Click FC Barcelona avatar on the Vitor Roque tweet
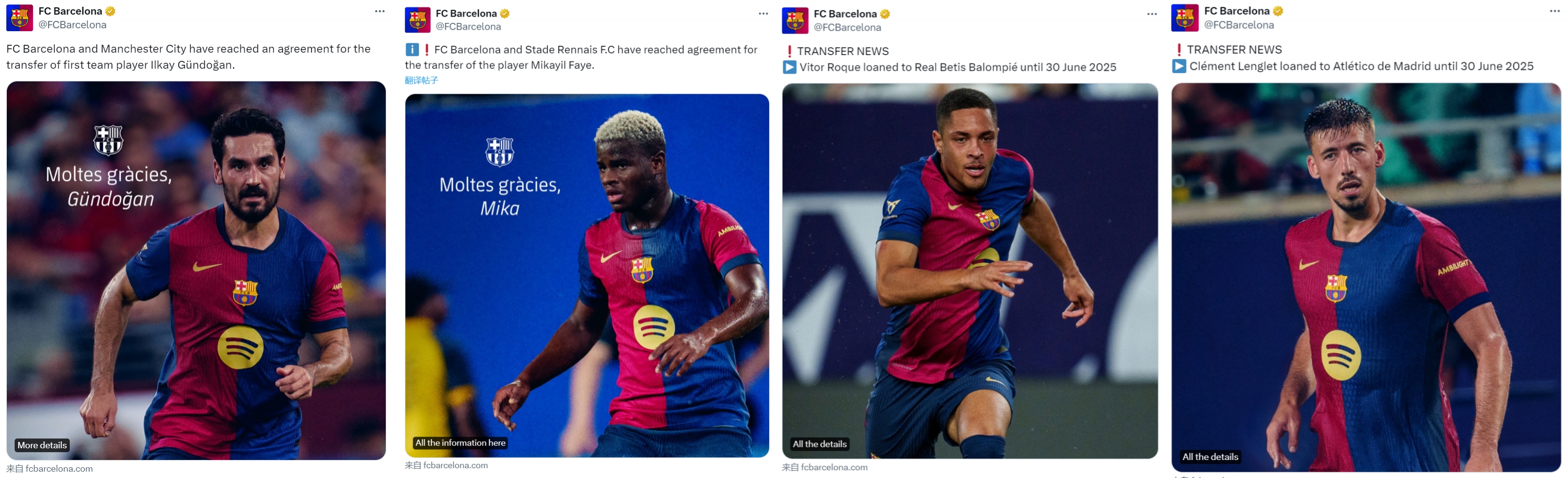1568x478 pixels. tap(795, 20)
